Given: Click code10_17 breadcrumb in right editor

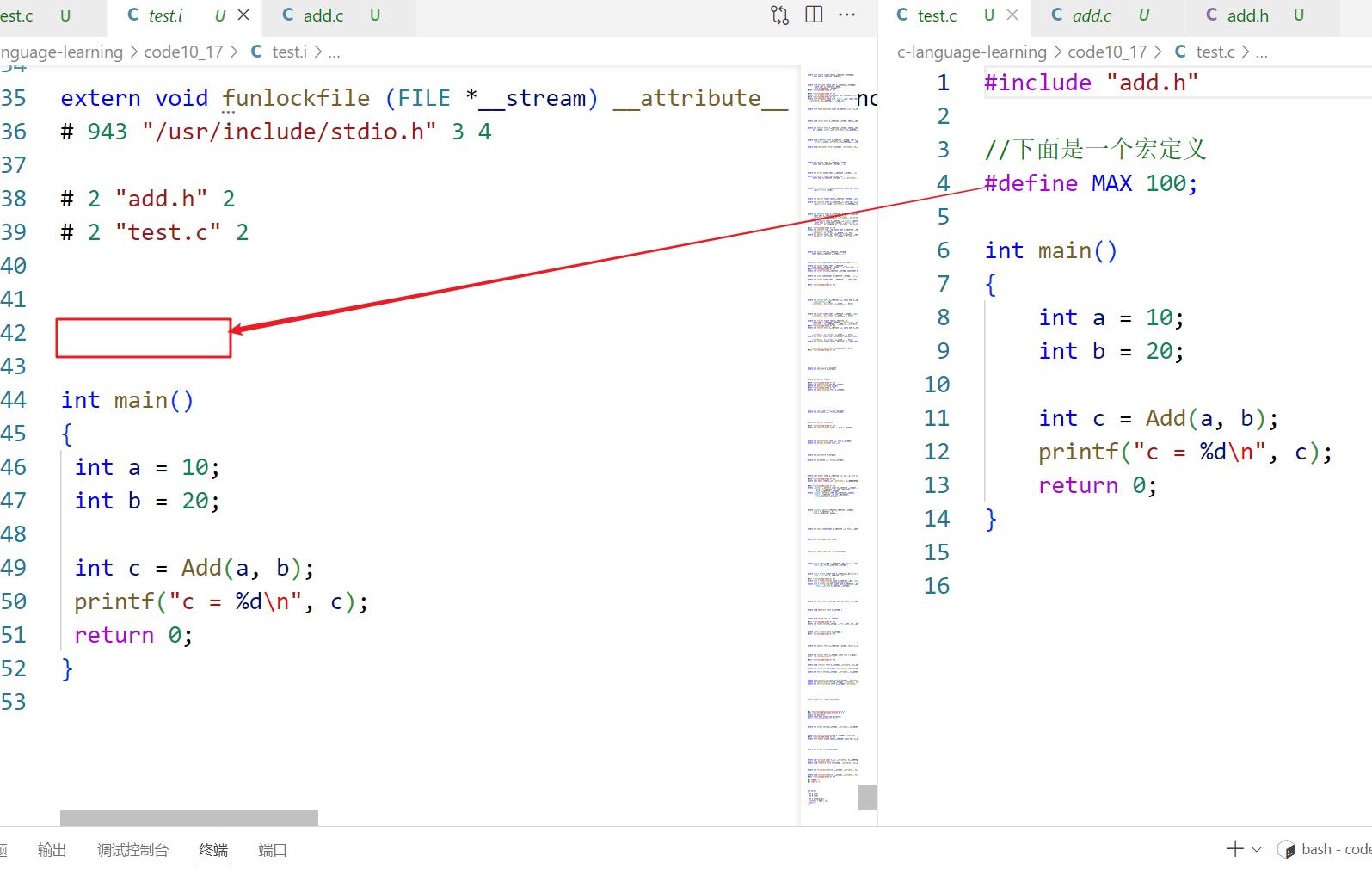Looking at the screenshot, I should [x=1107, y=52].
